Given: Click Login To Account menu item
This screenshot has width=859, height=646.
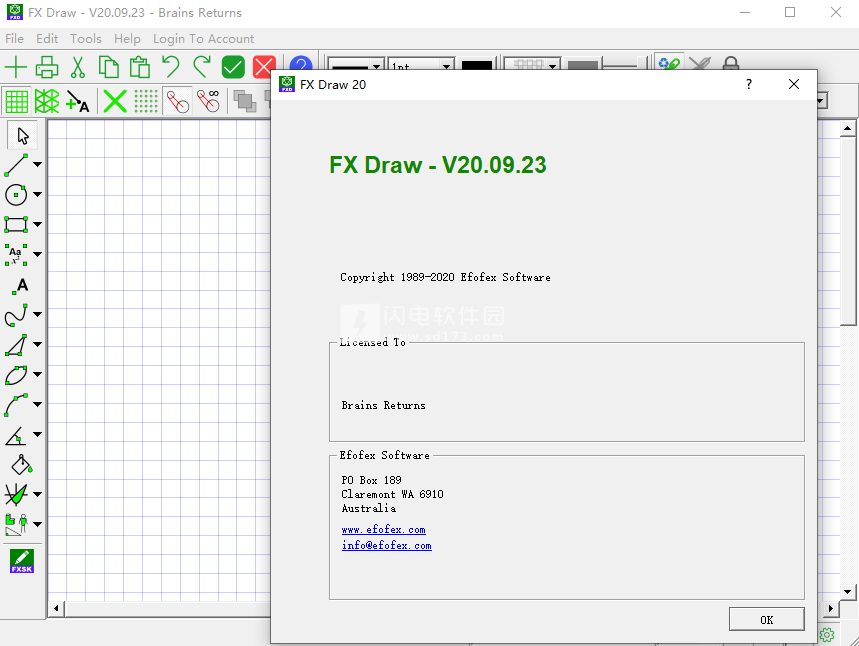Looking at the screenshot, I should [x=203, y=39].
